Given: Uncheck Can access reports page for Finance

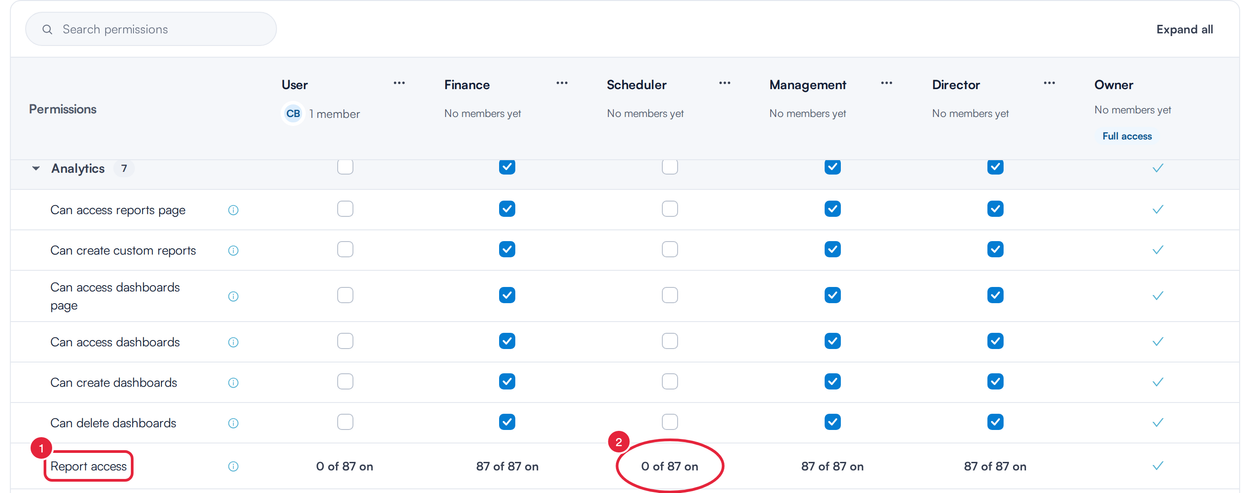Looking at the screenshot, I should pos(507,209).
